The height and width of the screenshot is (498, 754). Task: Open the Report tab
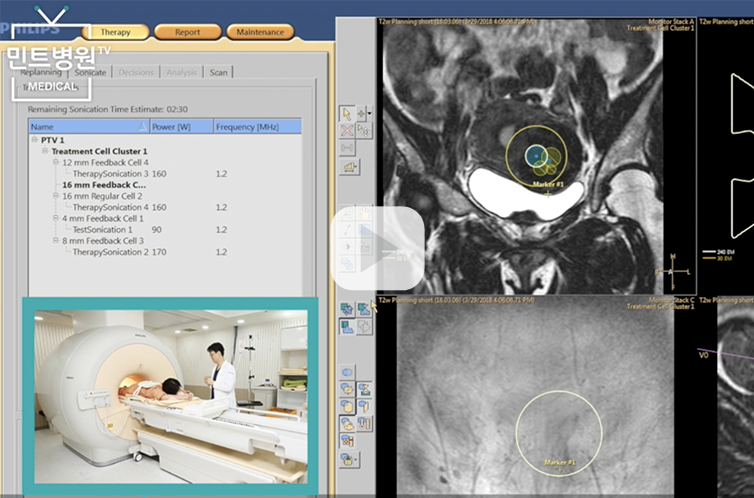[x=188, y=32]
